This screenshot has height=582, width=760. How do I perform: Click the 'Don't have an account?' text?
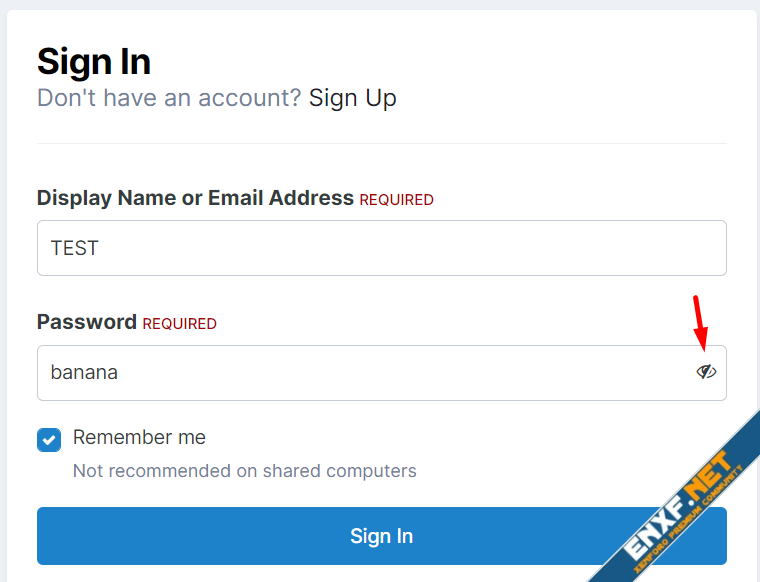click(x=168, y=98)
